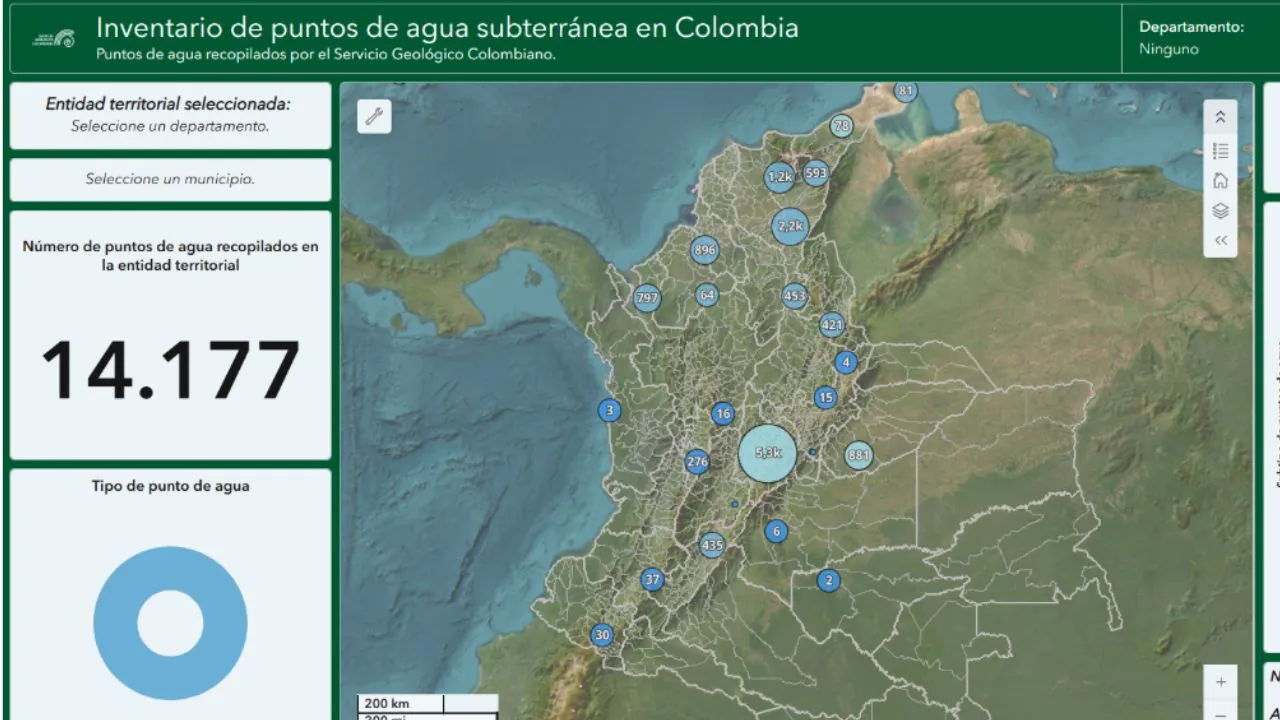This screenshot has width=1280, height=720.
Task: Open the map legend list
Action: (x=1220, y=151)
